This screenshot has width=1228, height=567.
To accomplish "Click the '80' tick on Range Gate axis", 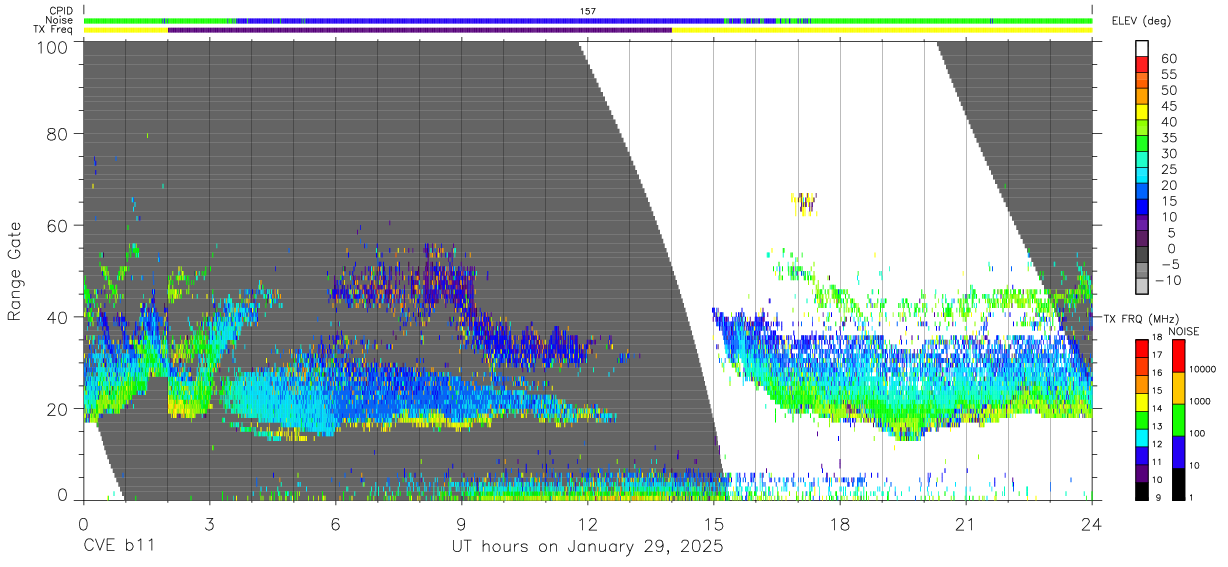I will coord(57,134).
